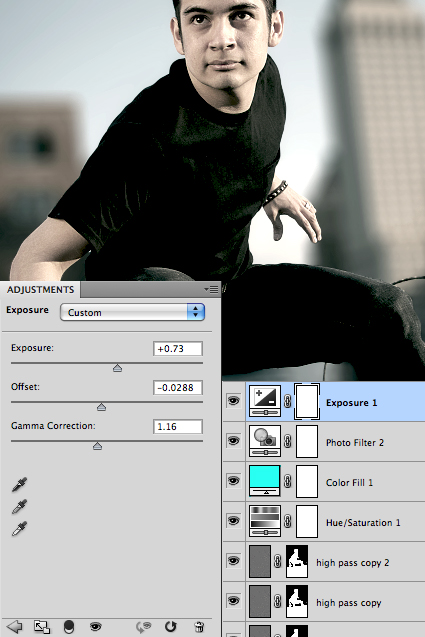Viewport: 425px width, 637px height.
Task: Switch to the ADJUSTMENTS tab
Action: coord(41,289)
